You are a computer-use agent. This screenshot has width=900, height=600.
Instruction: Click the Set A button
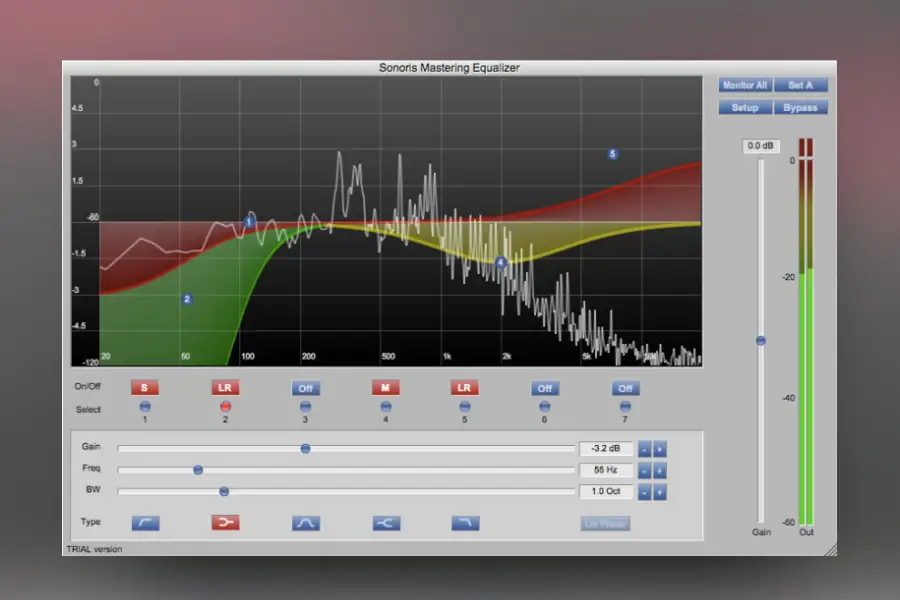[x=801, y=85]
